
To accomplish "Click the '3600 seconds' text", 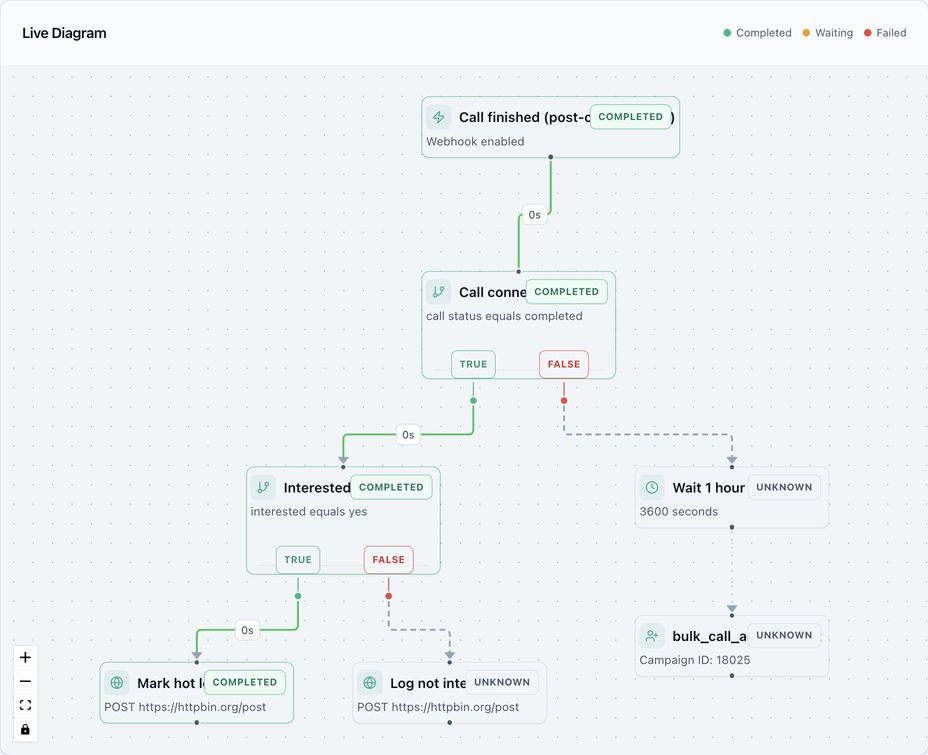I will pos(679,511).
